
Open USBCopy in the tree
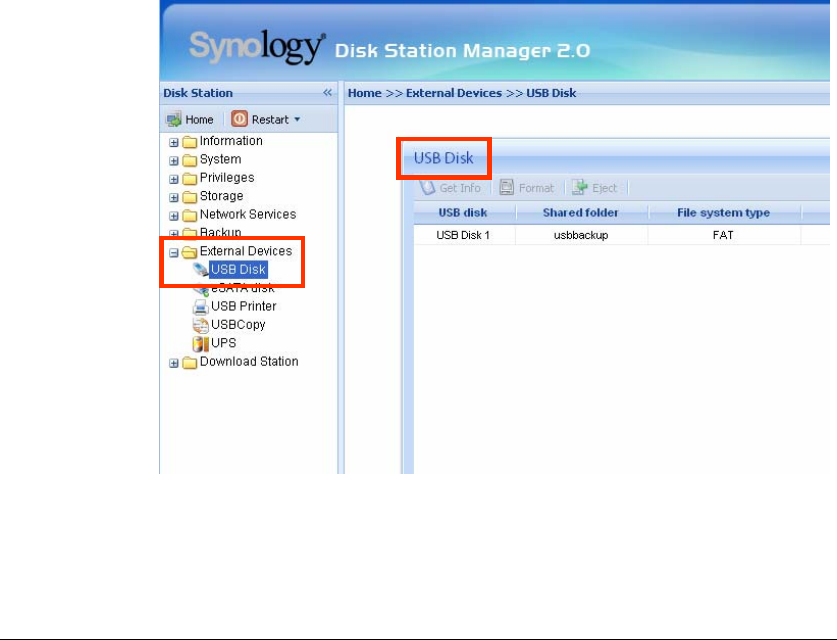pos(238,325)
